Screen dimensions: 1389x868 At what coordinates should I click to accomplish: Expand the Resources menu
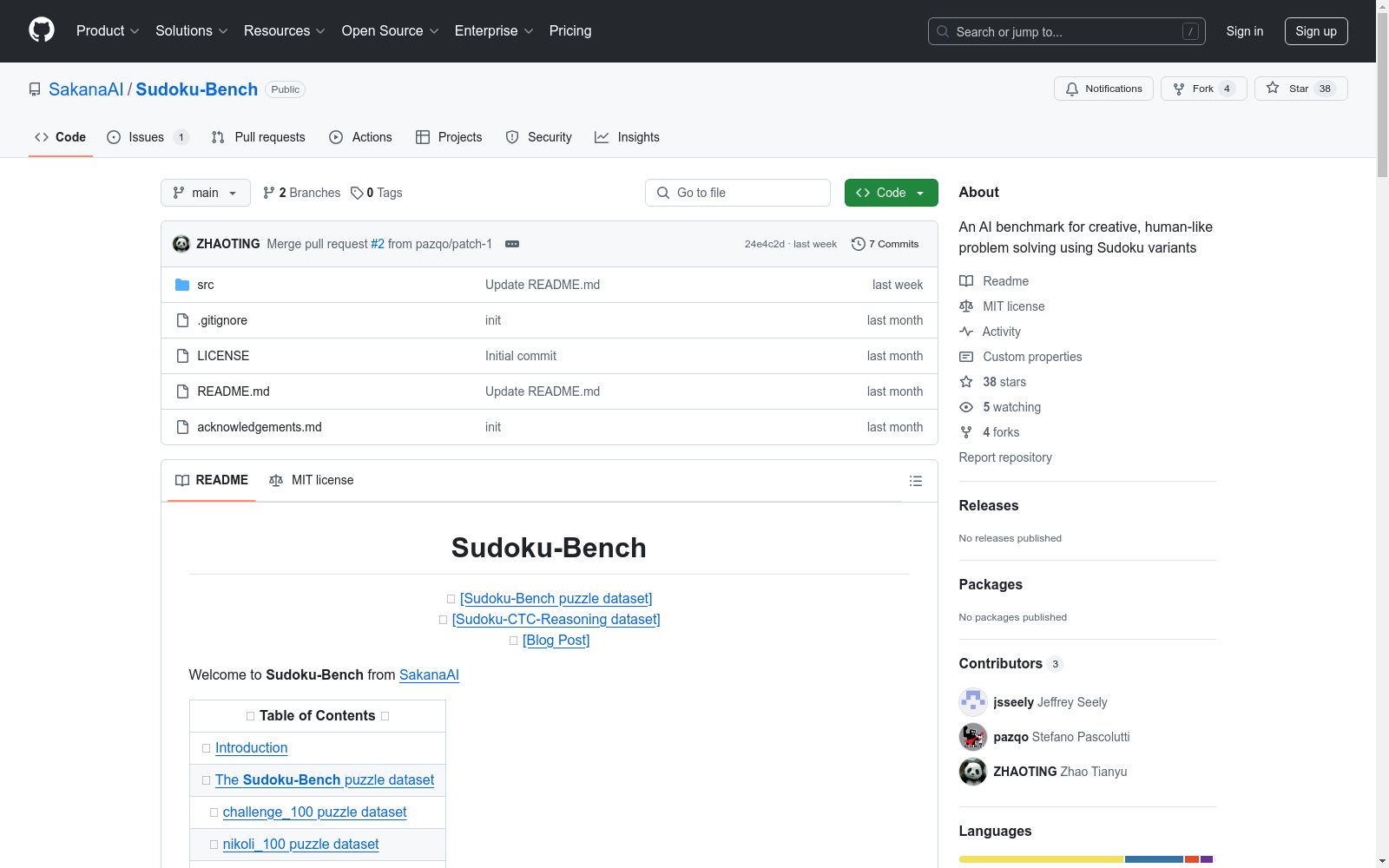pyautogui.click(x=285, y=31)
